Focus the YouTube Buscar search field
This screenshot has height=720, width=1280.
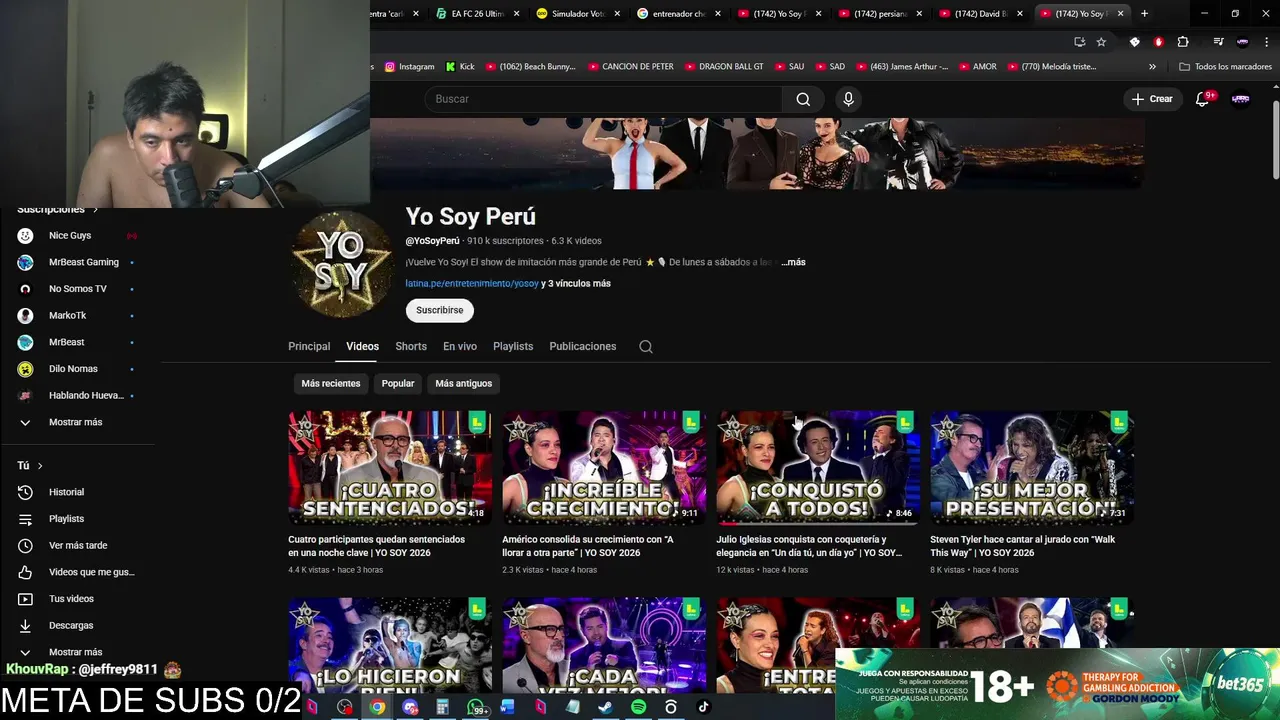tap(603, 99)
